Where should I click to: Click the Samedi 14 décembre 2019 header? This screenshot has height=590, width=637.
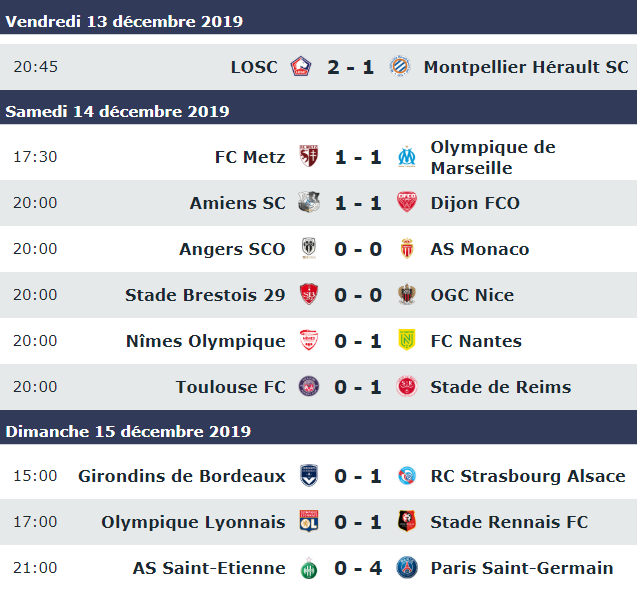point(318,111)
